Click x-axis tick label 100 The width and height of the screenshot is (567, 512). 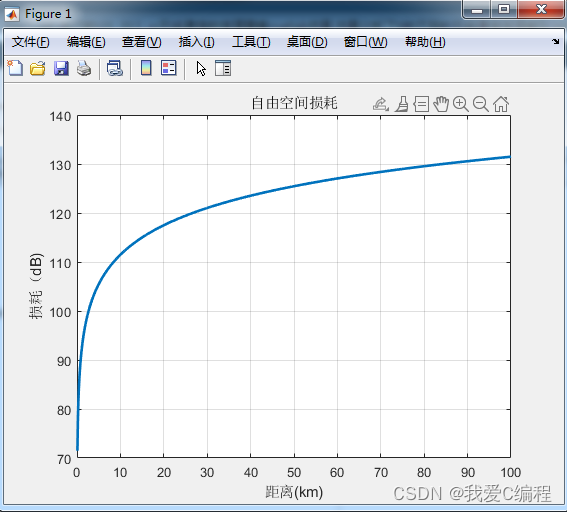(x=510, y=472)
